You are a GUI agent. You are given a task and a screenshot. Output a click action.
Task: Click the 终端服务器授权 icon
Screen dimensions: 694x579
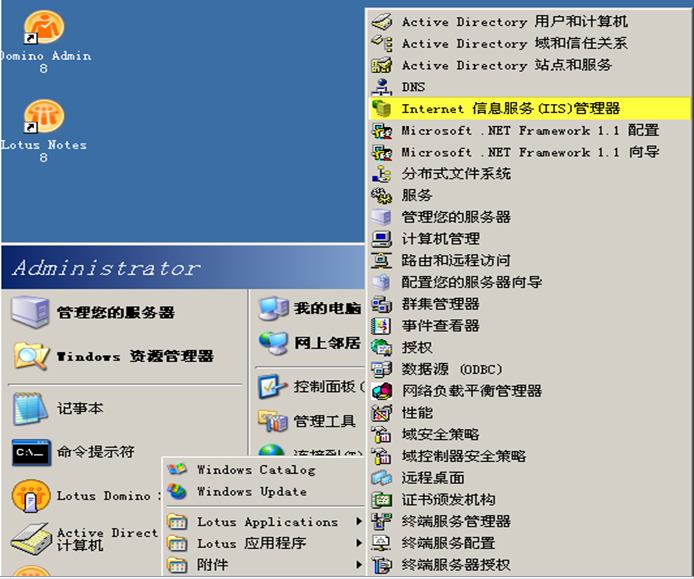pyautogui.click(x=382, y=565)
